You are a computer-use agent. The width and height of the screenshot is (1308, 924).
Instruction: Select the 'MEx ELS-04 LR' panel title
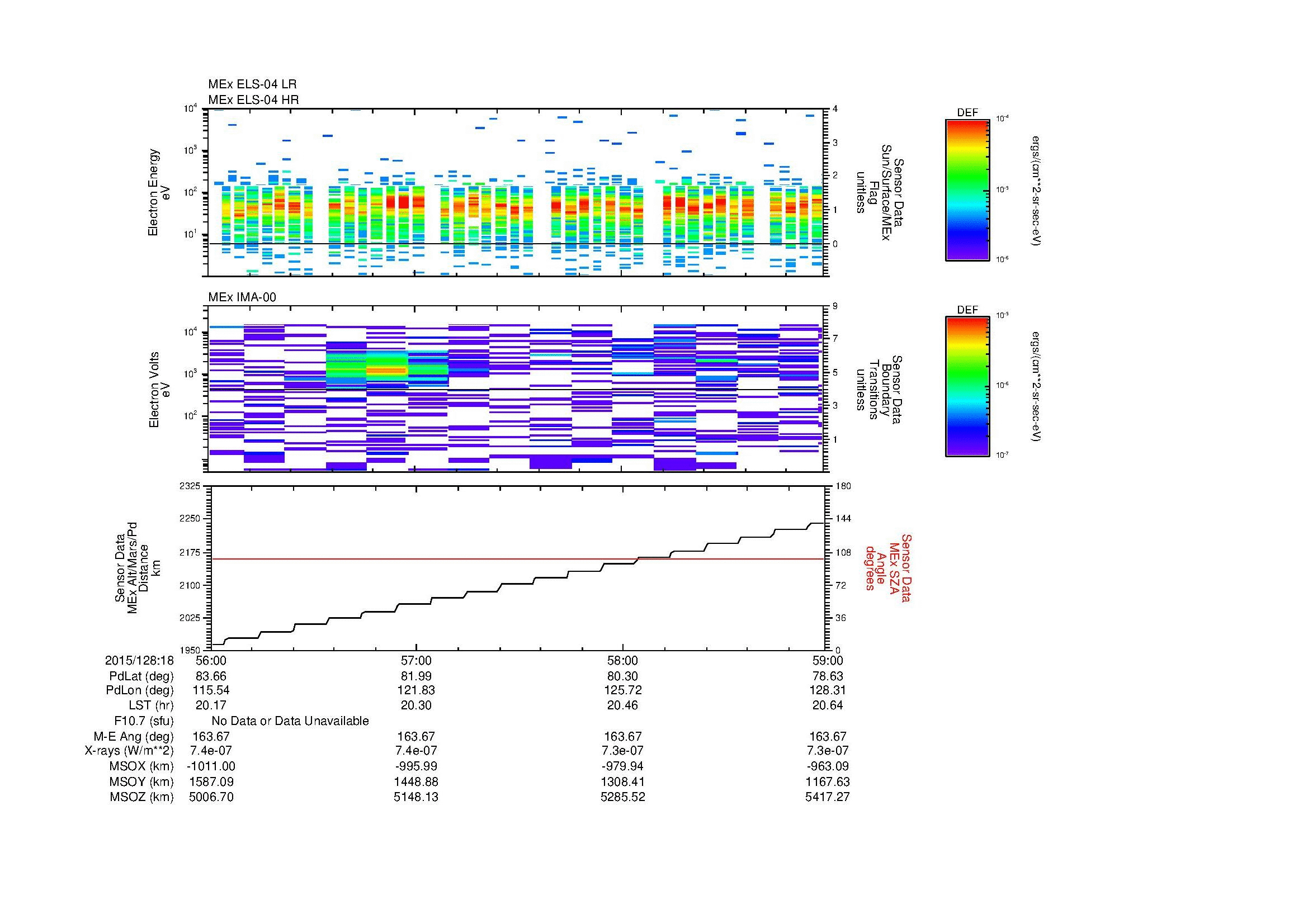252,84
